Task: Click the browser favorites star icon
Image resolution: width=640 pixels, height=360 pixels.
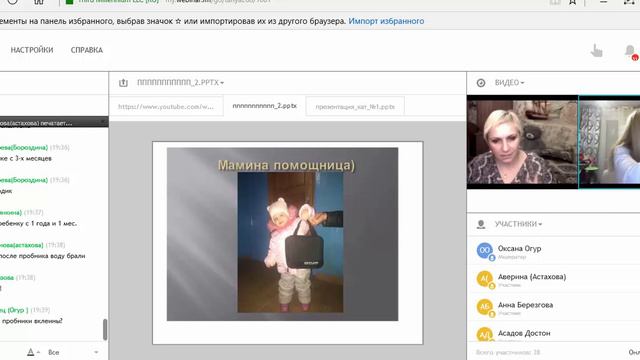Action: [x=573, y=2]
